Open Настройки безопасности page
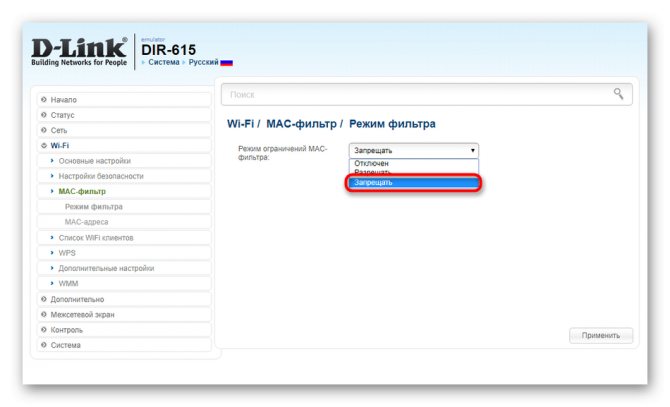The width and height of the screenshot is (670, 407). pos(124,176)
